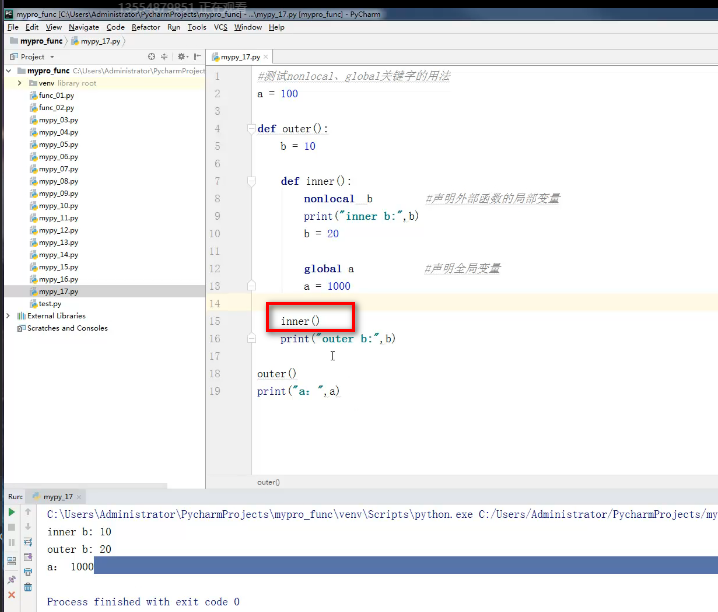Open mypy_05.py in project tree
The height and width of the screenshot is (612, 718).
(54, 144)
